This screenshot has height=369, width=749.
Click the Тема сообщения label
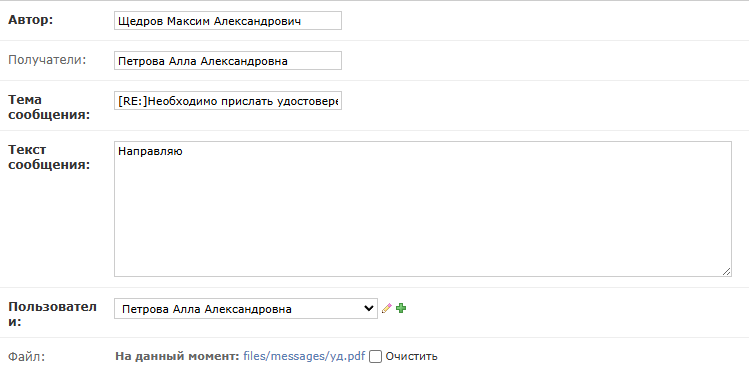click(49, 108)
